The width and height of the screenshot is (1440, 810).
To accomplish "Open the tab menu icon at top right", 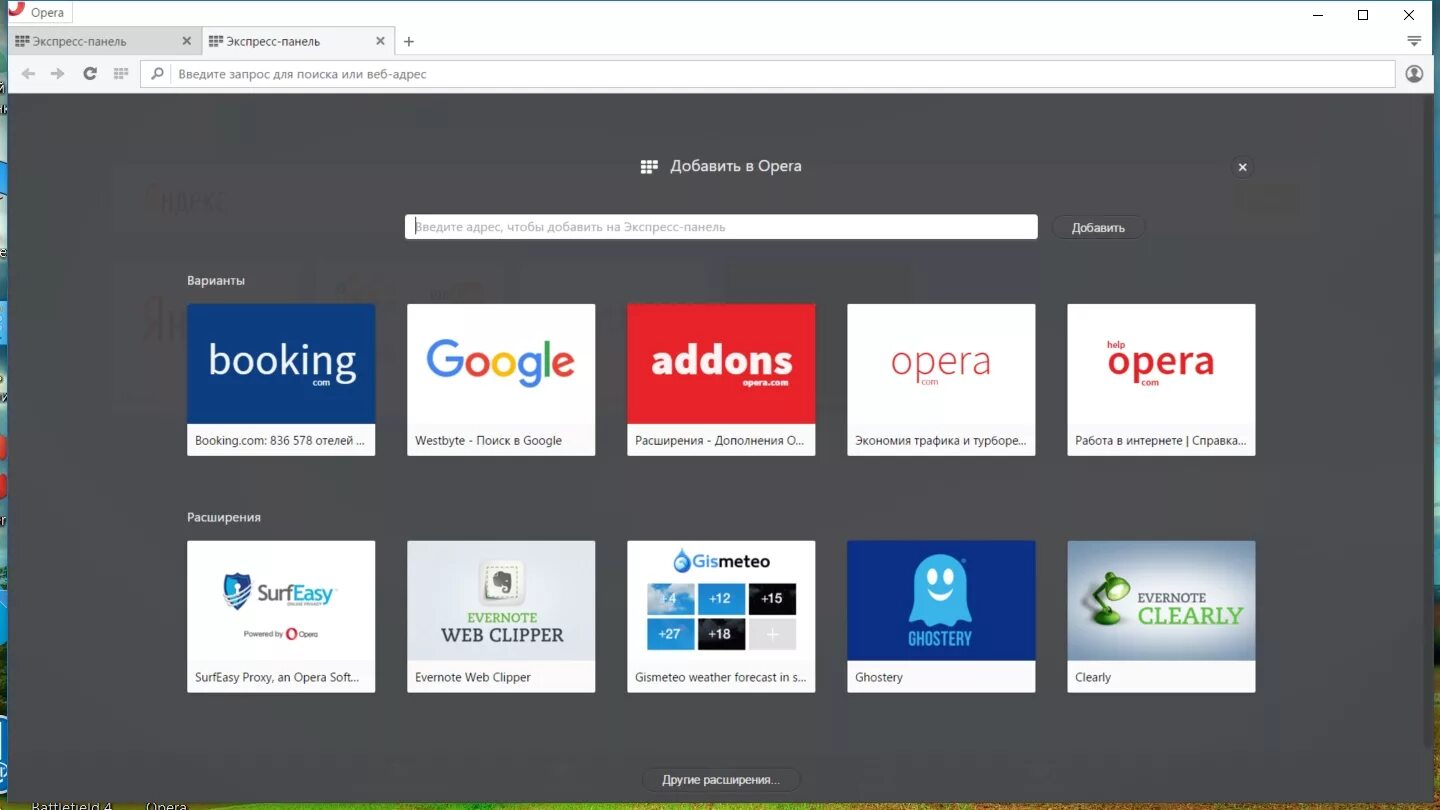I will pyautogui.click(x=1414, y=41).
